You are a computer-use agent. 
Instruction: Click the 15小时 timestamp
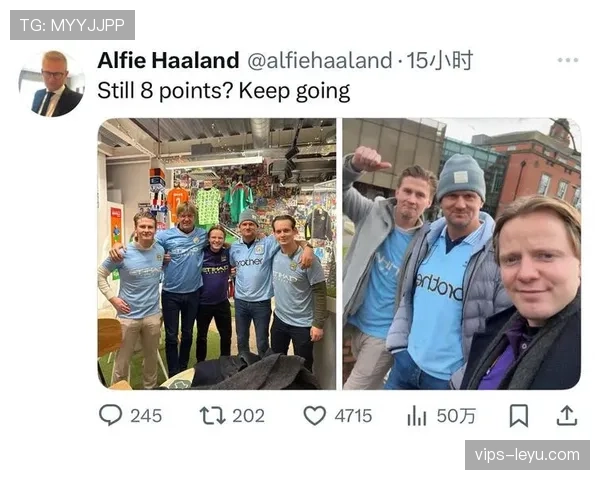tap(439, 61)
